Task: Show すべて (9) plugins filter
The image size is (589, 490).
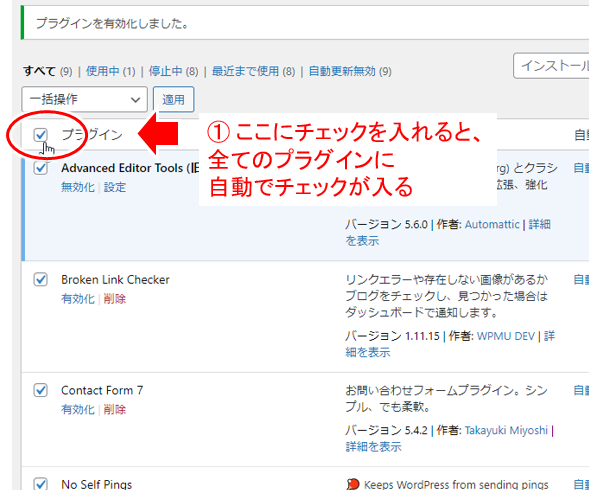Action: coord(48,71)
